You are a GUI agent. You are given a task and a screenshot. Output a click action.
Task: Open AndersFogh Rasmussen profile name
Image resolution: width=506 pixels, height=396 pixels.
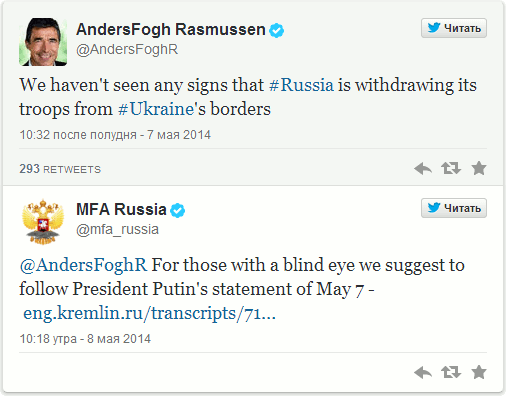click(x=171, y=29)
